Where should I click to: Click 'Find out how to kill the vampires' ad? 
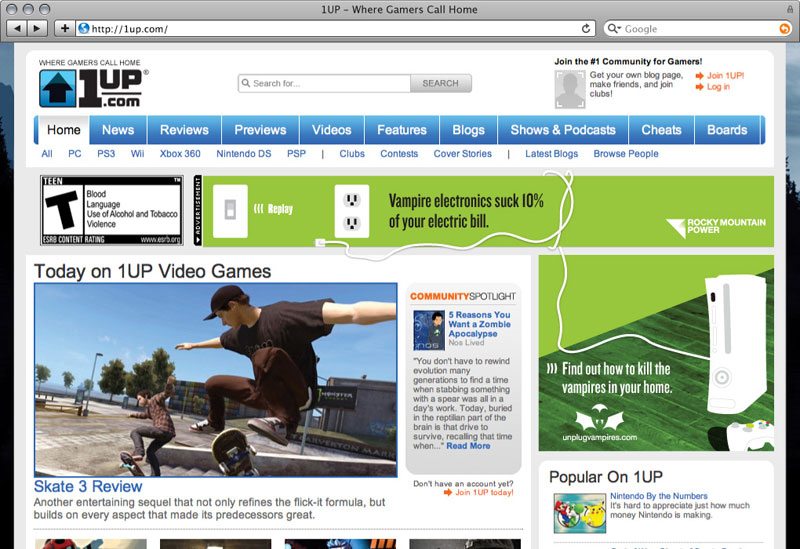[x=617, y=378]
